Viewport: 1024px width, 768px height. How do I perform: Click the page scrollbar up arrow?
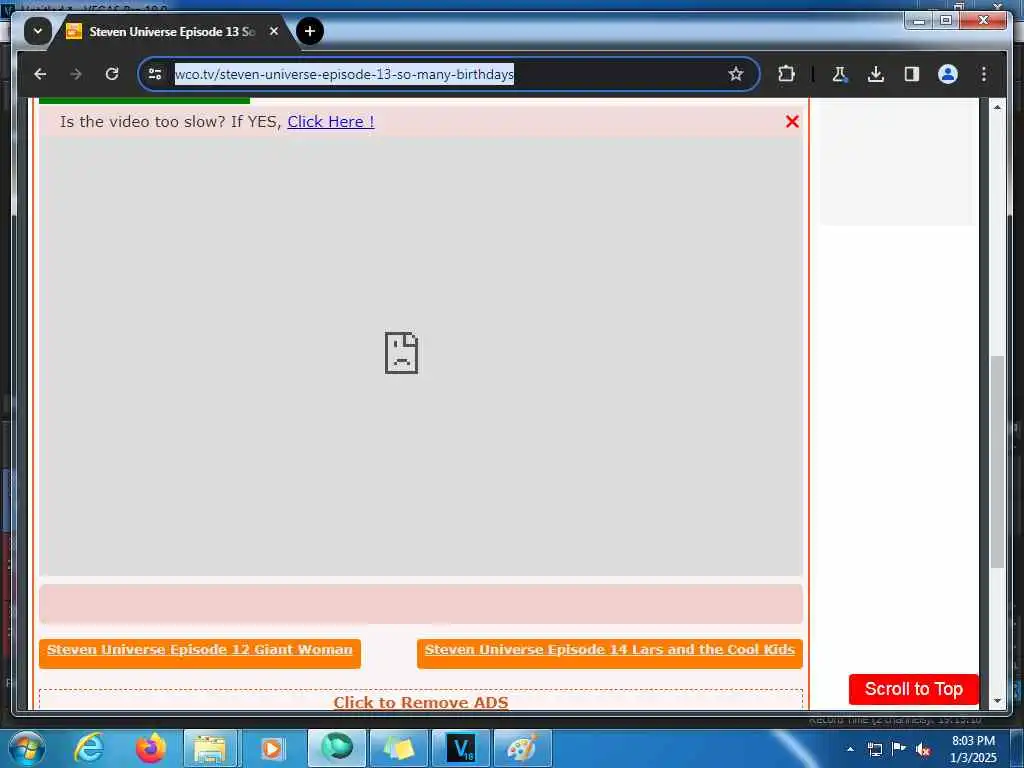[997, 106]
